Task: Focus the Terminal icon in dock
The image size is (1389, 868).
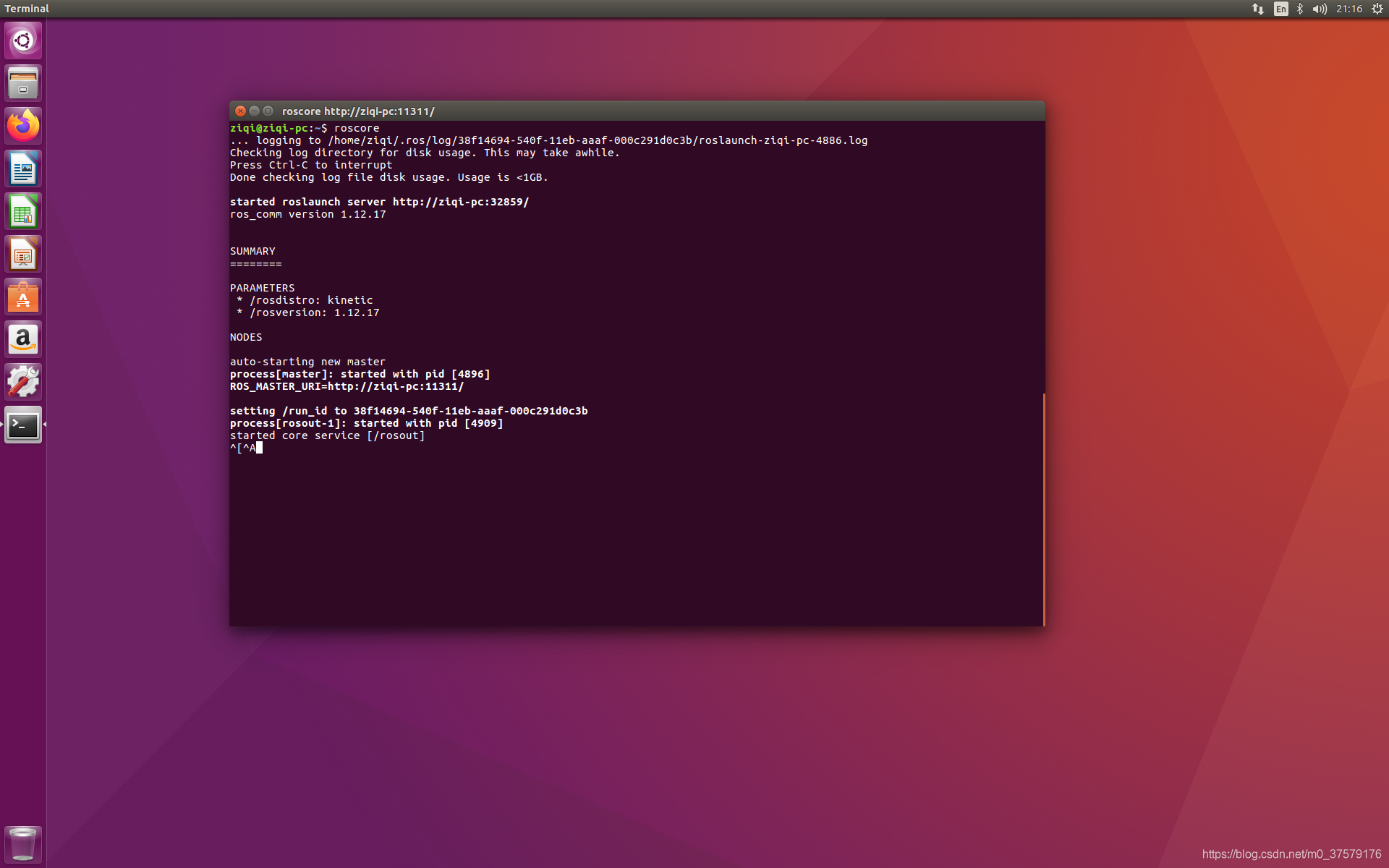Action: (x=23, y=425)
